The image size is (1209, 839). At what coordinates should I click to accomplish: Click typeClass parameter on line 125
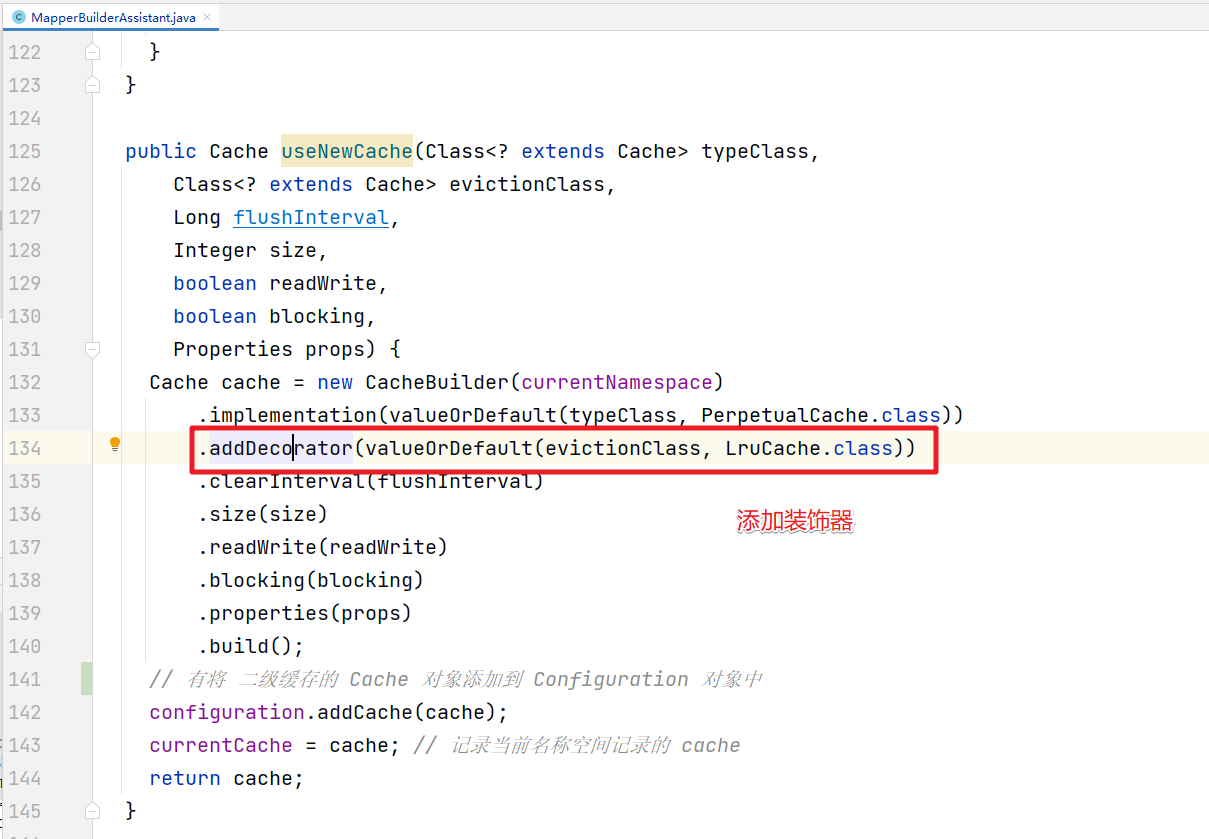[755, 151]
